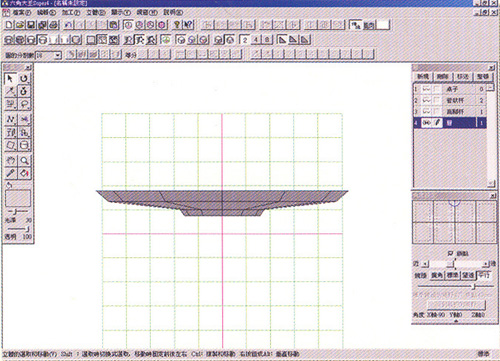Toggle visibility of layer row 3
The image size is (500, 361).
[426, 111]
